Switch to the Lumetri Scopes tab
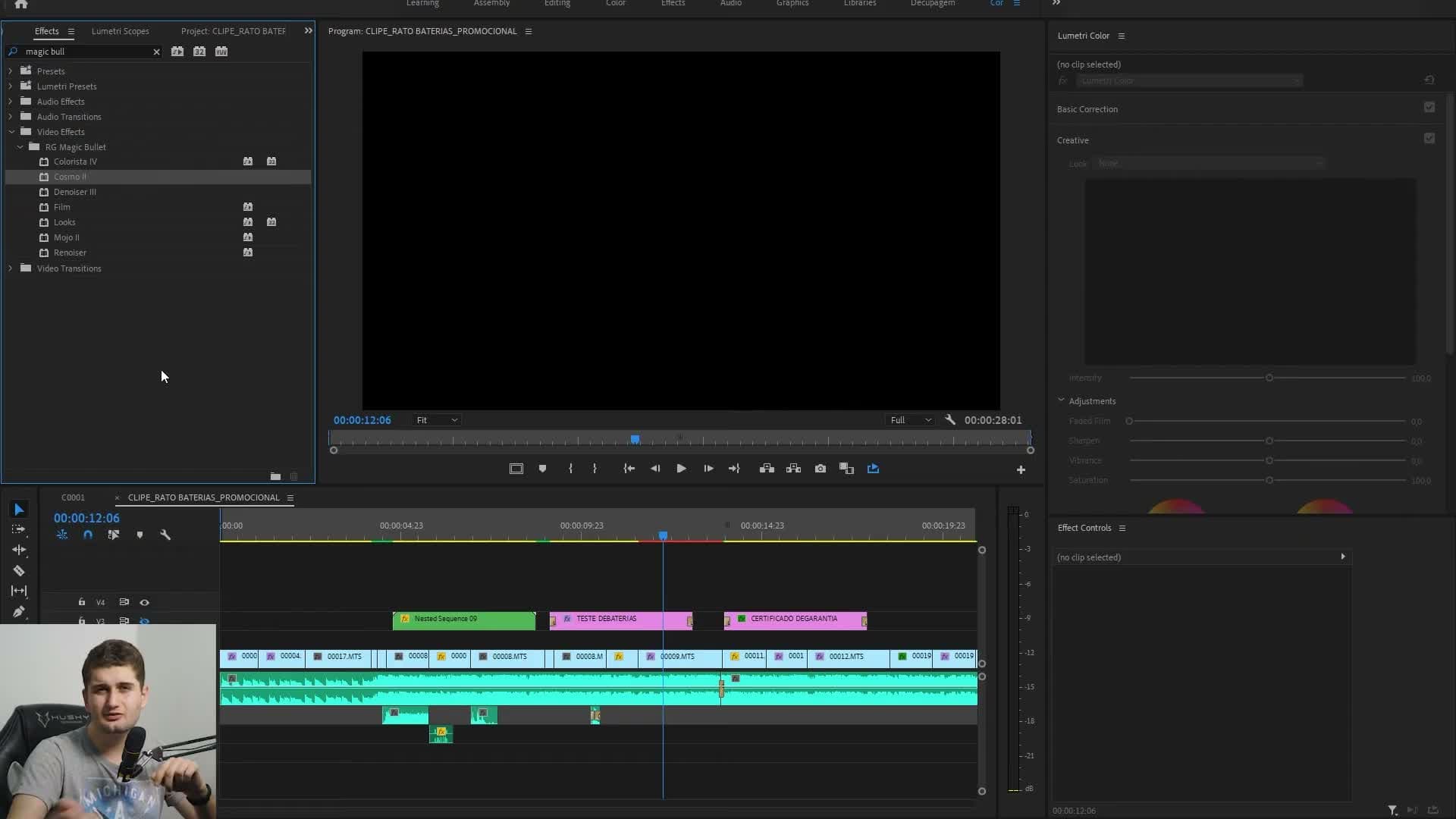 [120, 31]
